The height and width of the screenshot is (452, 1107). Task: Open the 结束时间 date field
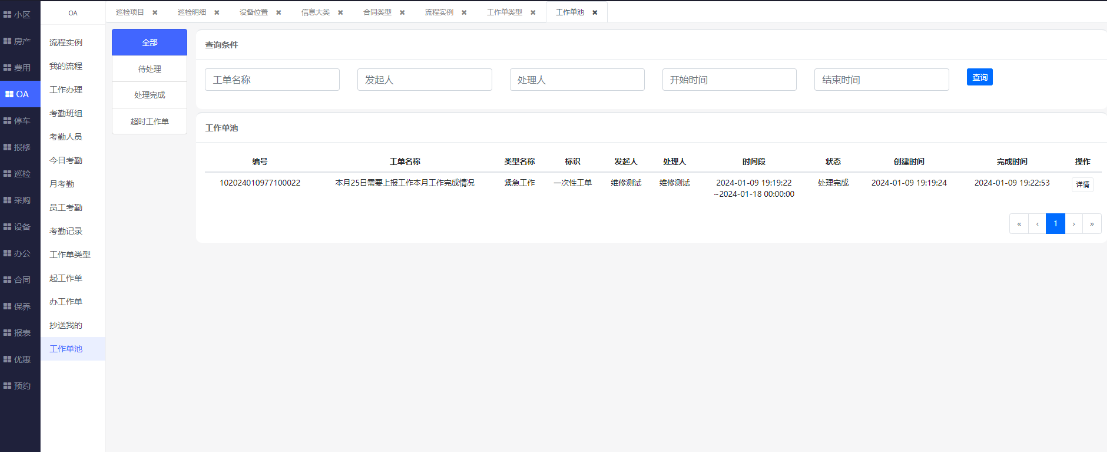(881, 80)
